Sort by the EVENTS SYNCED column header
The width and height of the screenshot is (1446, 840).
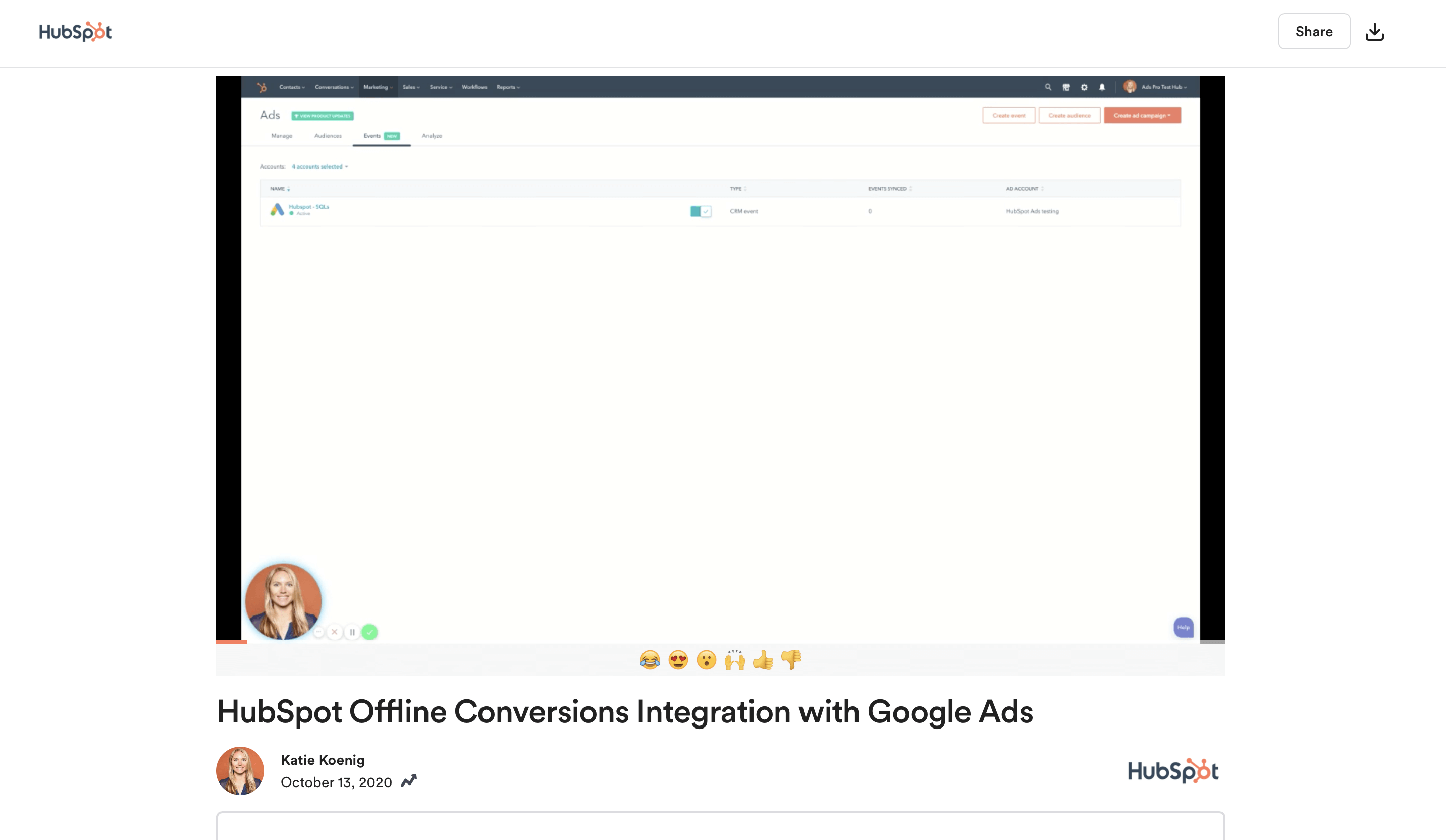click(890, 189)
